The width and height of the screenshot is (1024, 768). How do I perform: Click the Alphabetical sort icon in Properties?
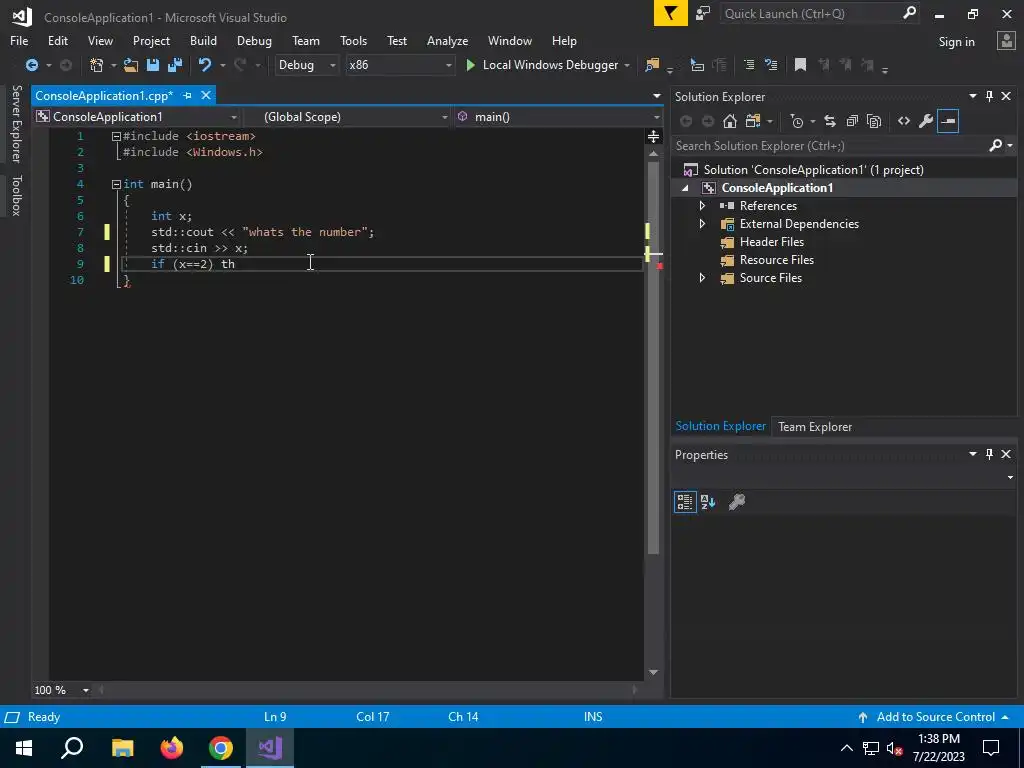pyautogui.click(x=708, y=502)
